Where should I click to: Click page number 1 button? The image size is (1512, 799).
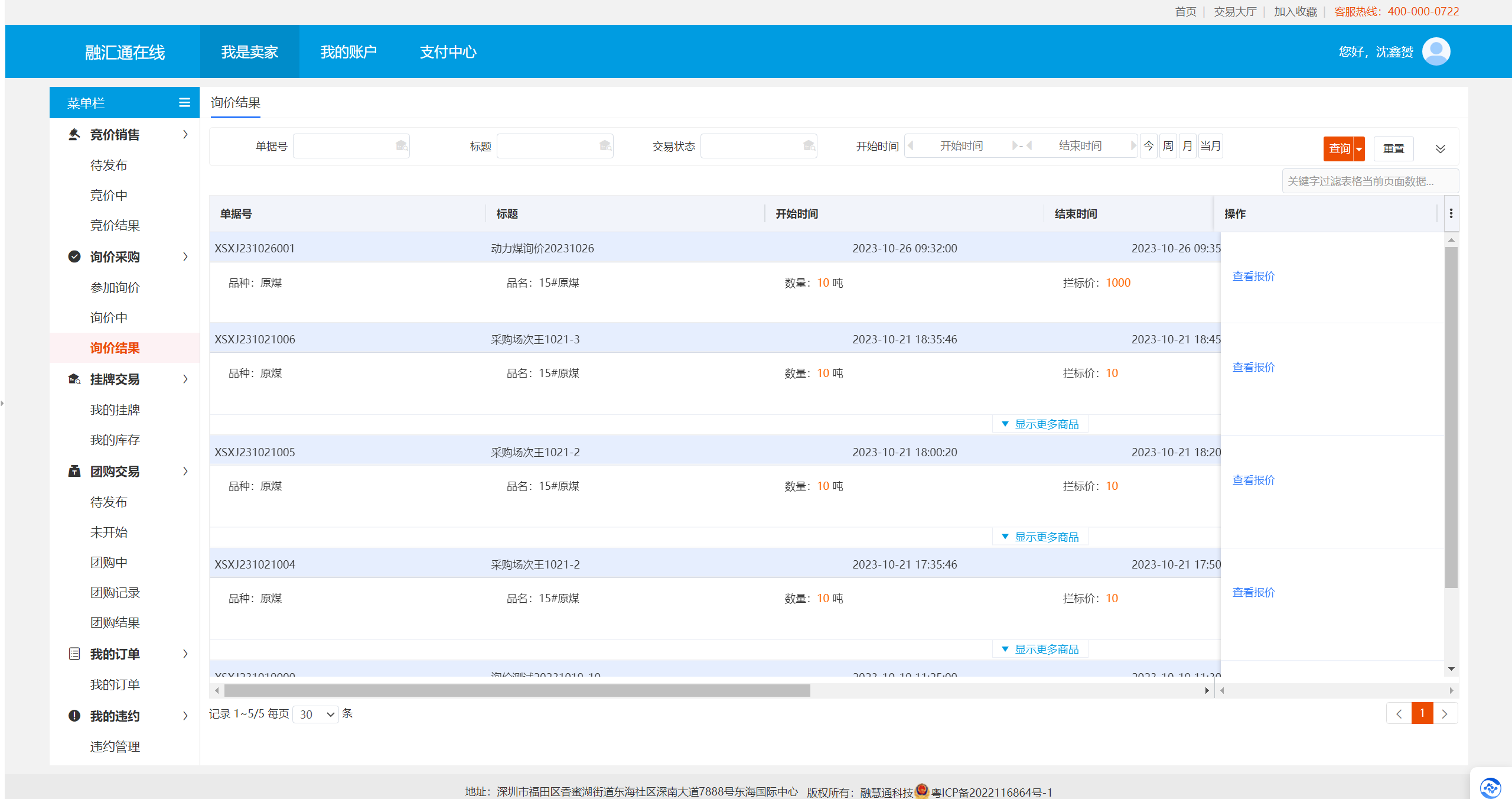(1422, 713)
